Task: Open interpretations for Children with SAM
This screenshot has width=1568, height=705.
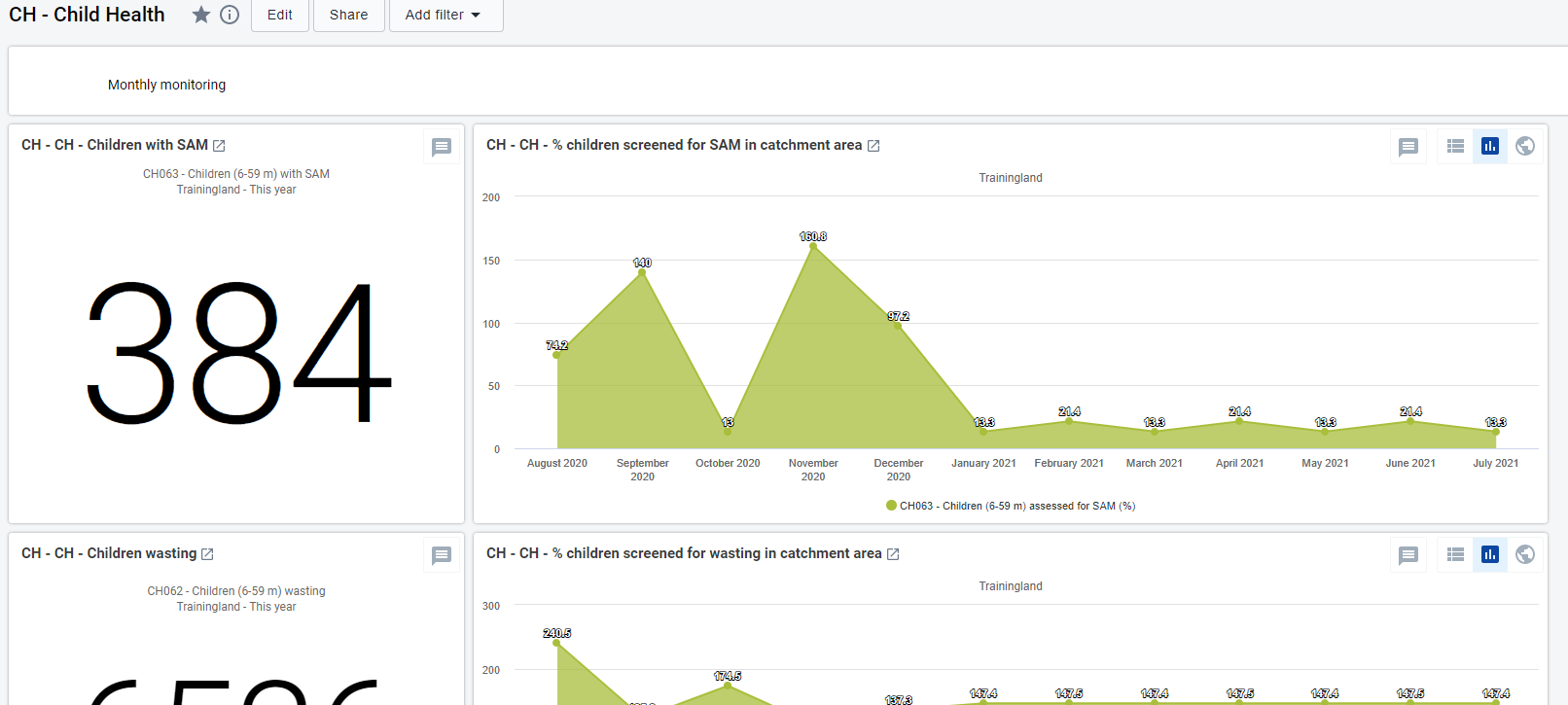Action: coord(442,147)
